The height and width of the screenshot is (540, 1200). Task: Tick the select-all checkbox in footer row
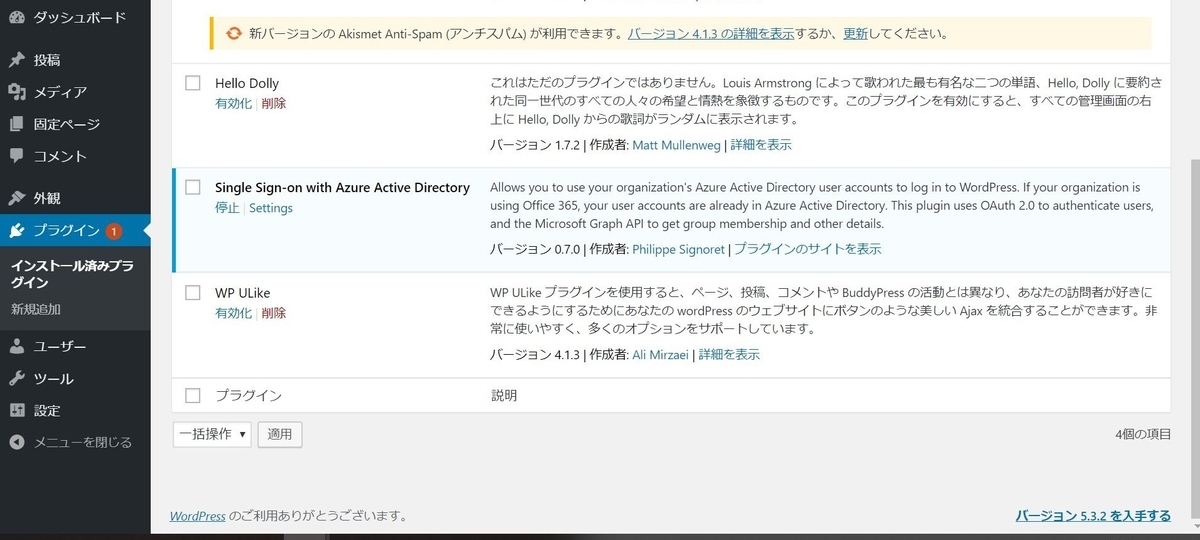click(x=193, y=395)
